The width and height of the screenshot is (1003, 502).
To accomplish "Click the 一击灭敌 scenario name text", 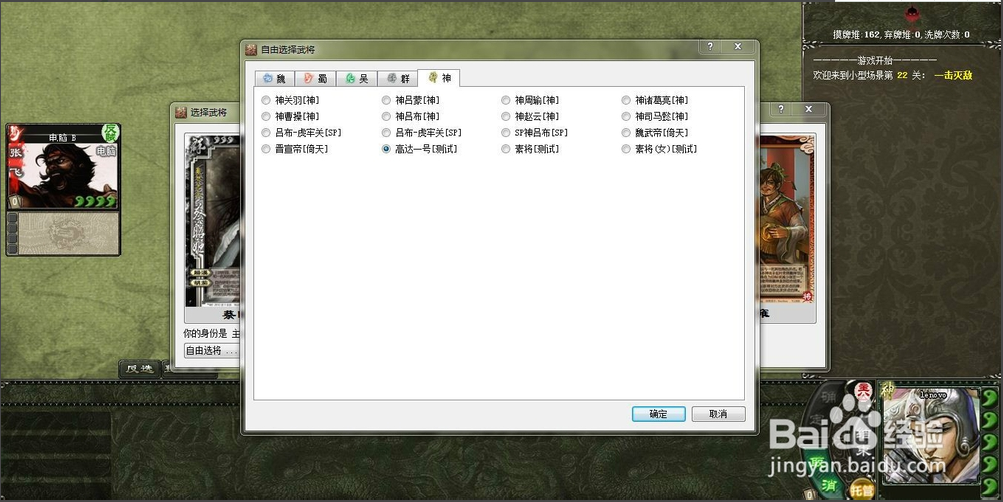I will [953, 75].
